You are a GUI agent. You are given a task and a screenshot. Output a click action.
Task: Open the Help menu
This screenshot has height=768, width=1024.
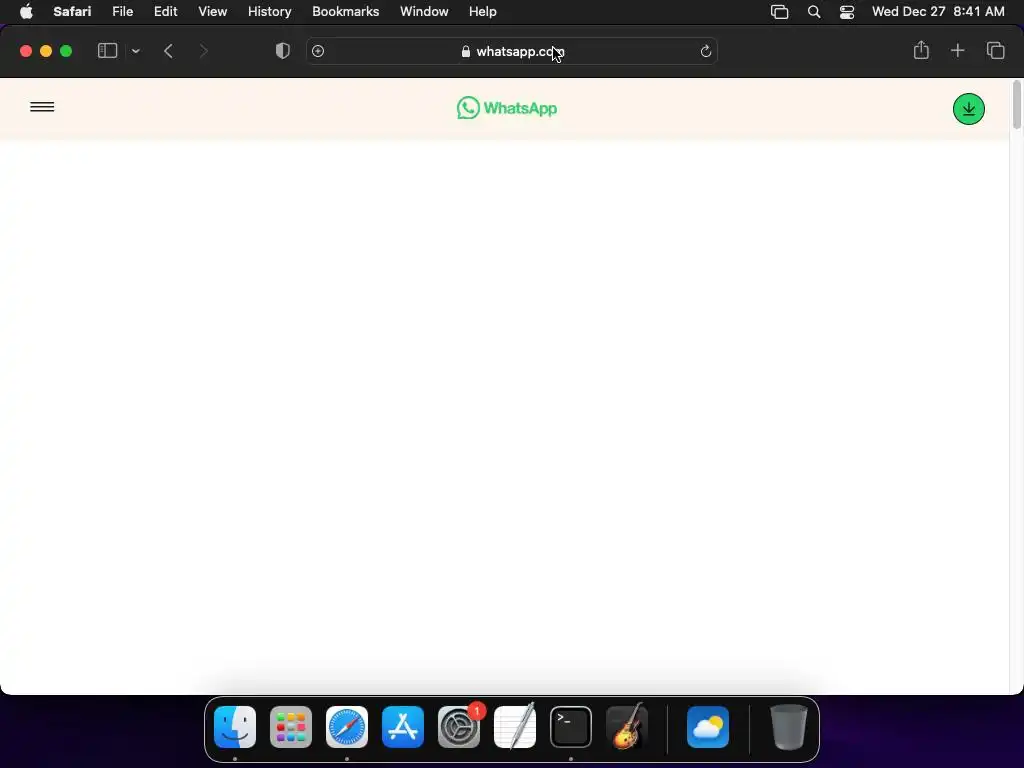pyautogui.click(x=483, y=11)
